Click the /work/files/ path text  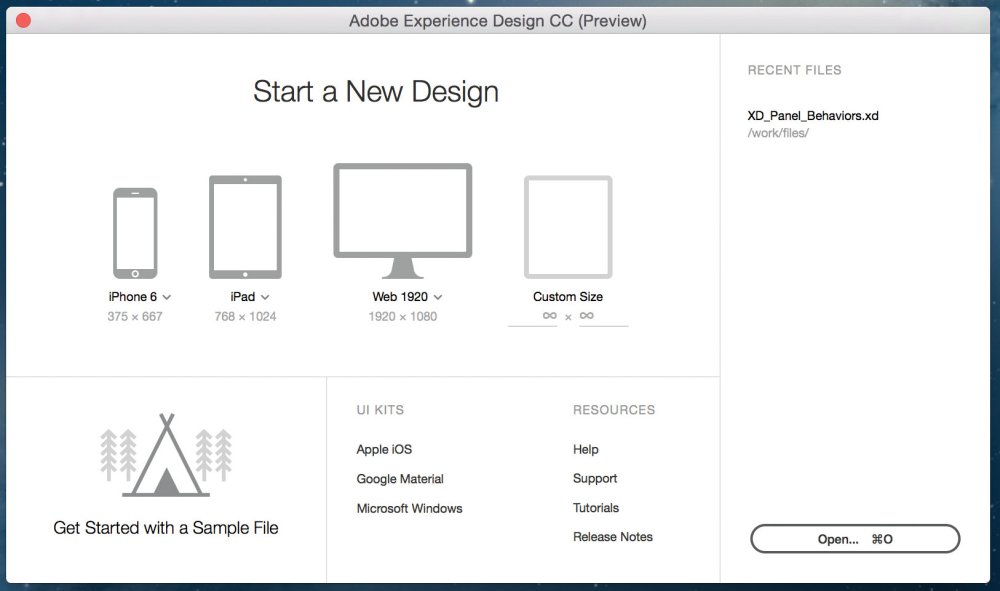tap(778, 133)
